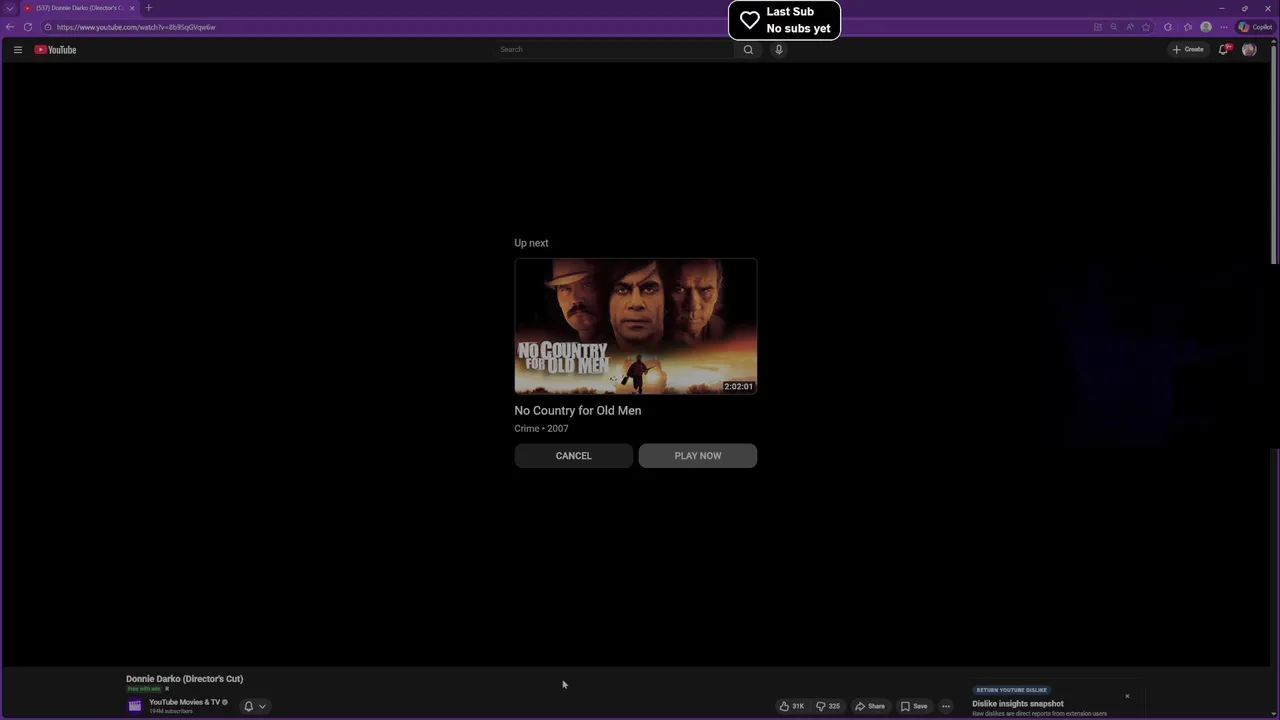Screen dimensions: 1280x720
Task: Open zoom control in address bar
Action: (1114, 27)
